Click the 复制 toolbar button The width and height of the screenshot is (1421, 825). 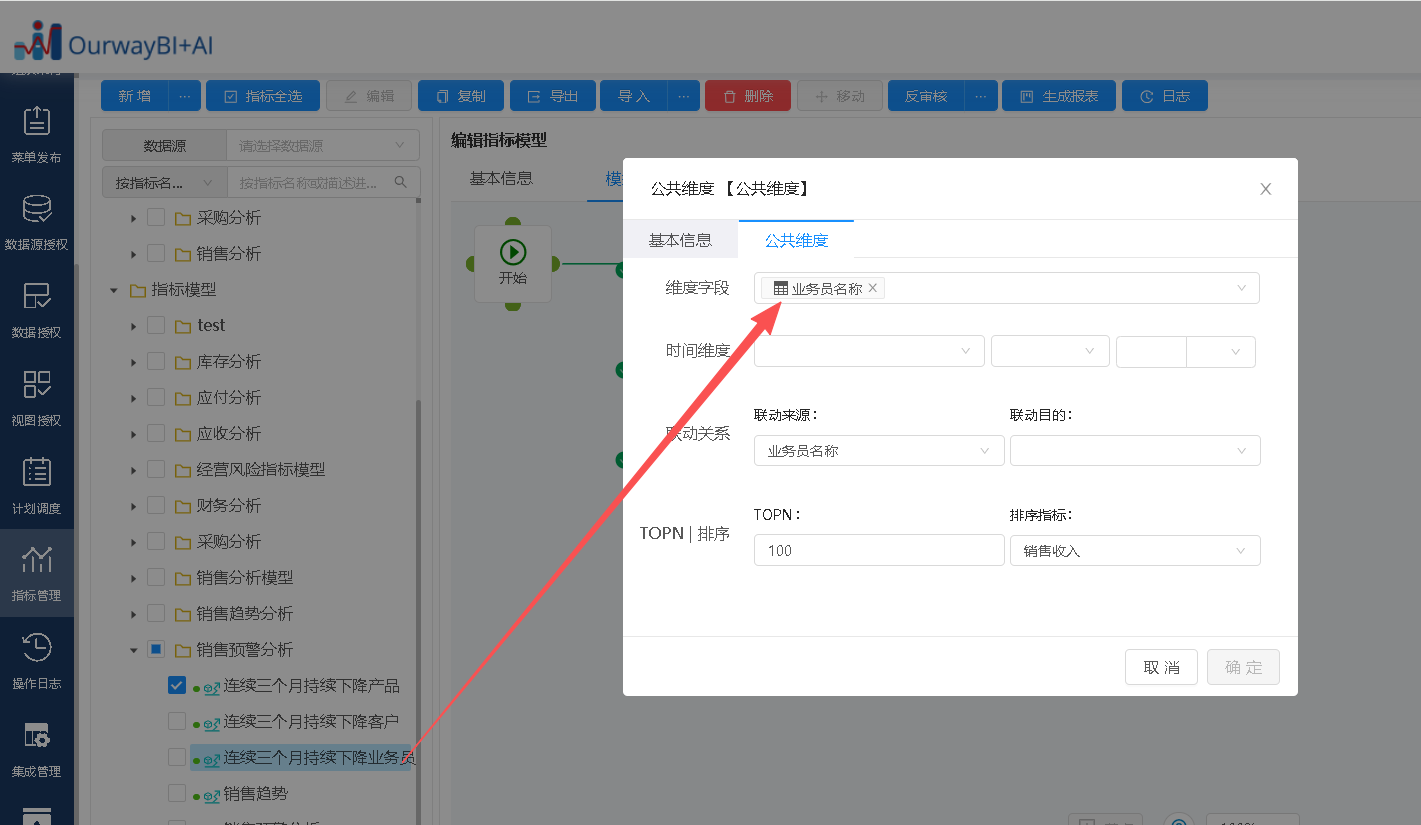pos(461,96)
